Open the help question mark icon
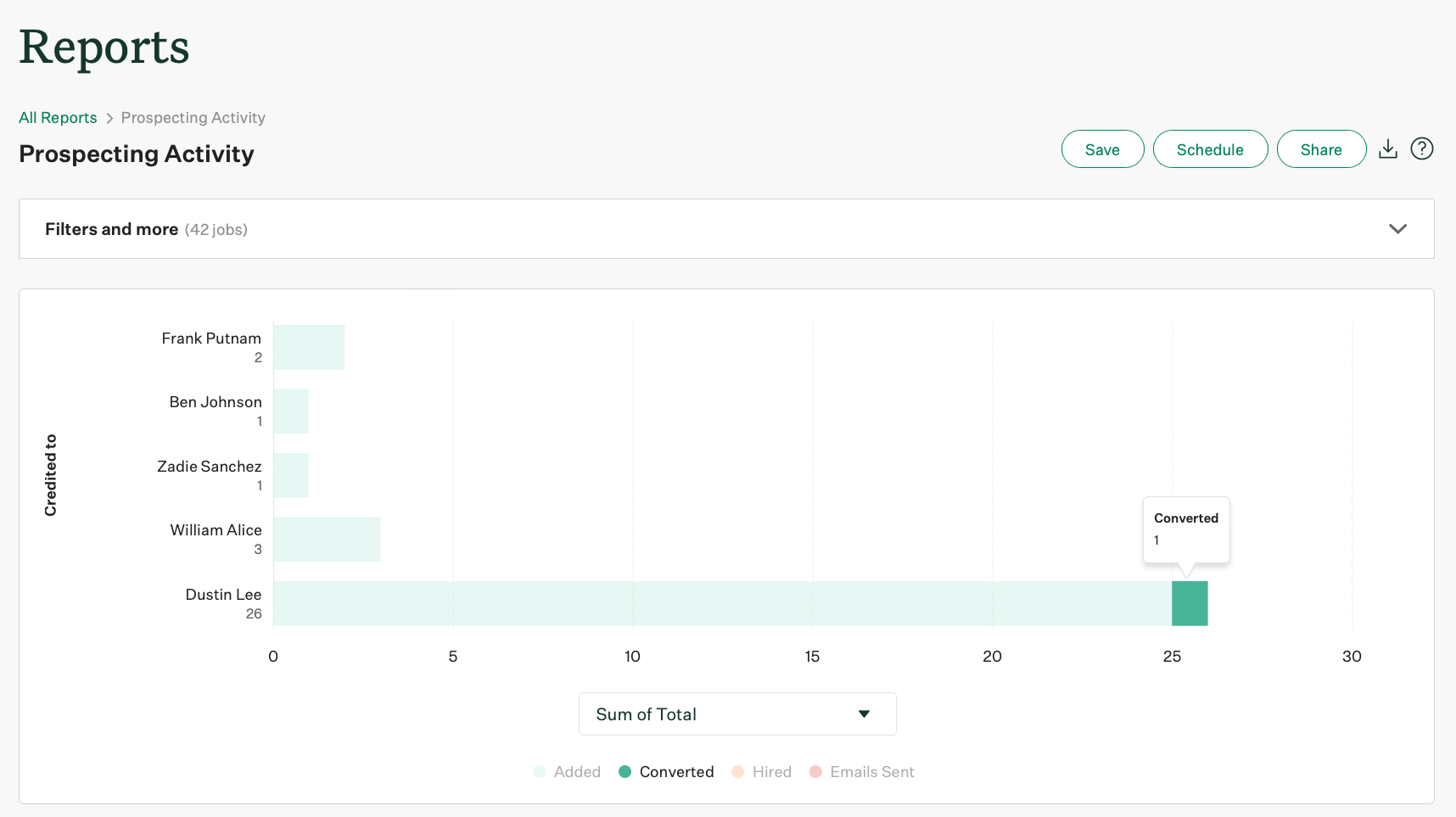Screen dimensions: 1456x817 click(x=1422, y=148)
